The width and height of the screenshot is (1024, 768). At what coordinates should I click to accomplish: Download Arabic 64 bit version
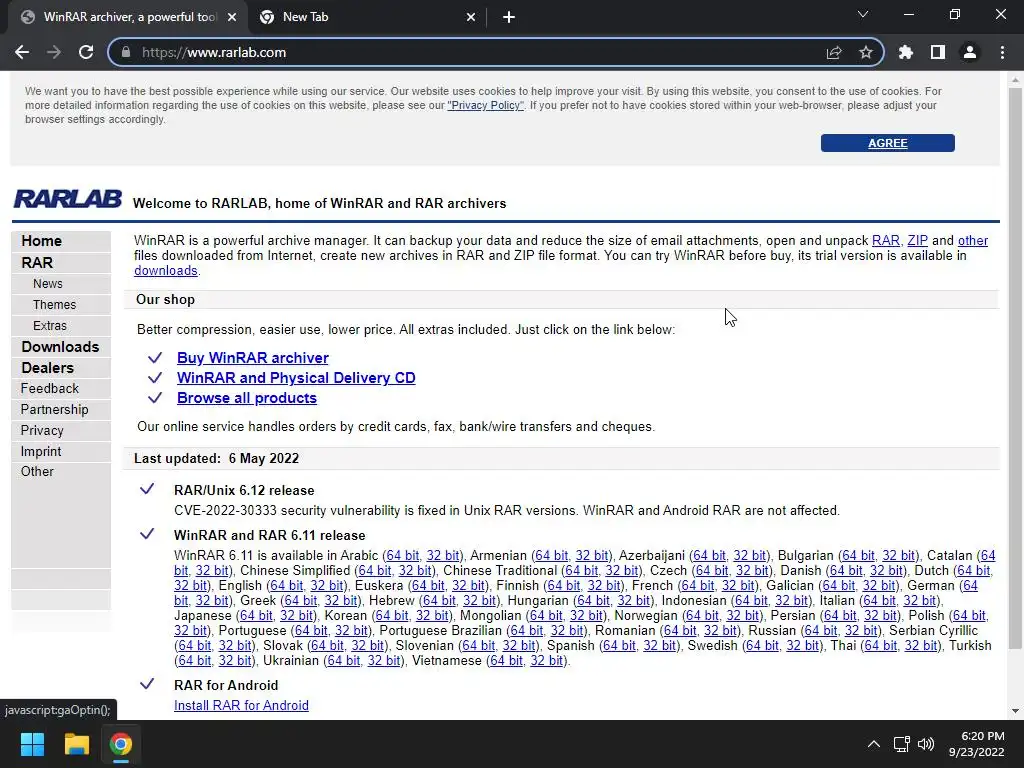(x=403, y=556)
